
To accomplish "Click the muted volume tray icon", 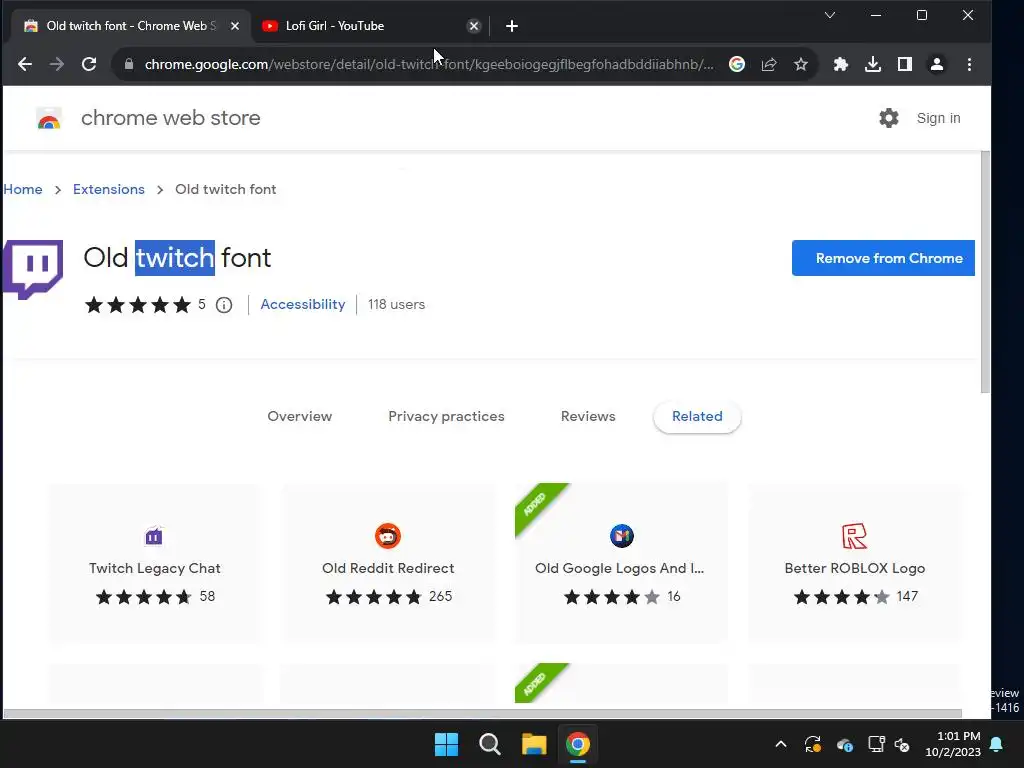I will tap(902, 744).
